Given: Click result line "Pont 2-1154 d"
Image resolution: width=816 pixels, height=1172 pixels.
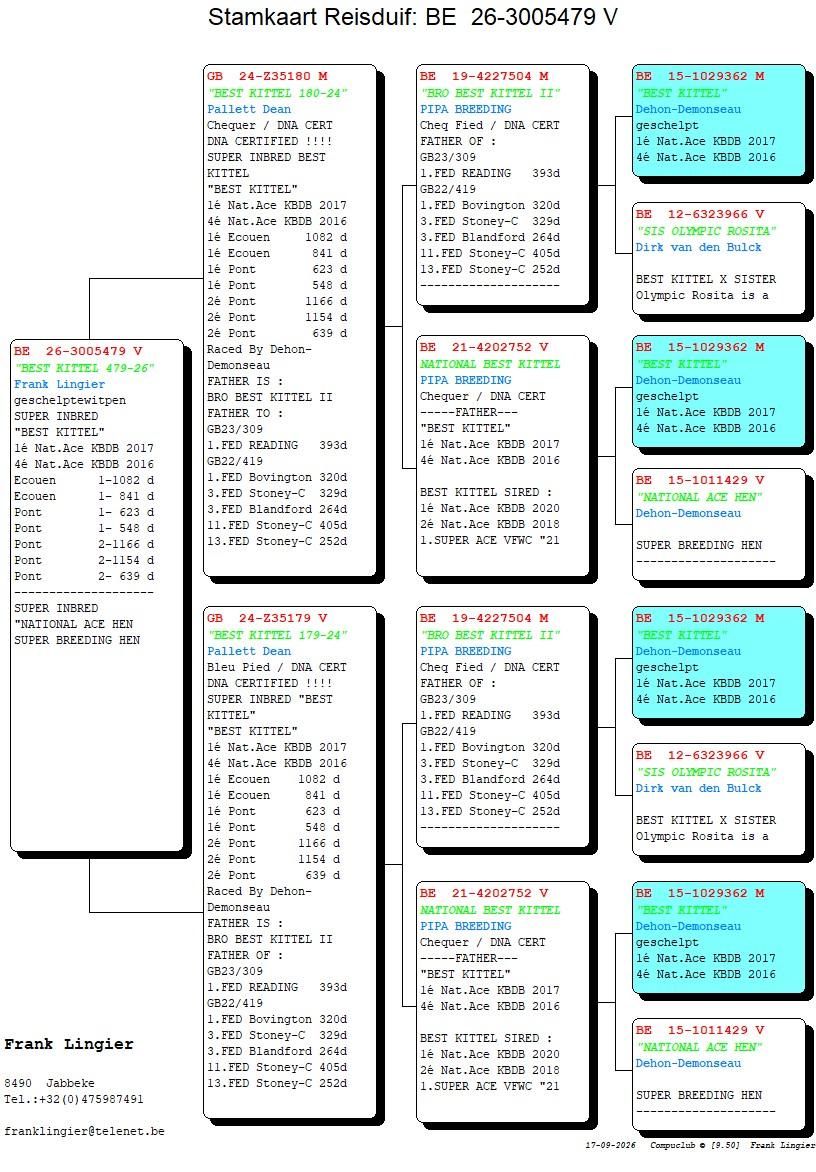Looking at the screenshot, I should pos(84,560).
